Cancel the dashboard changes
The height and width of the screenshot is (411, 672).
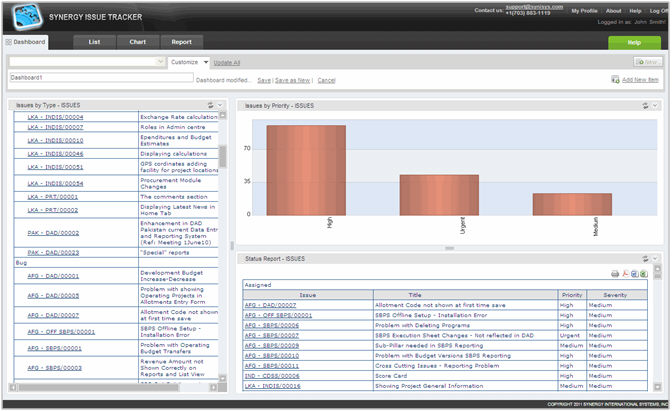tap(326, 80)
